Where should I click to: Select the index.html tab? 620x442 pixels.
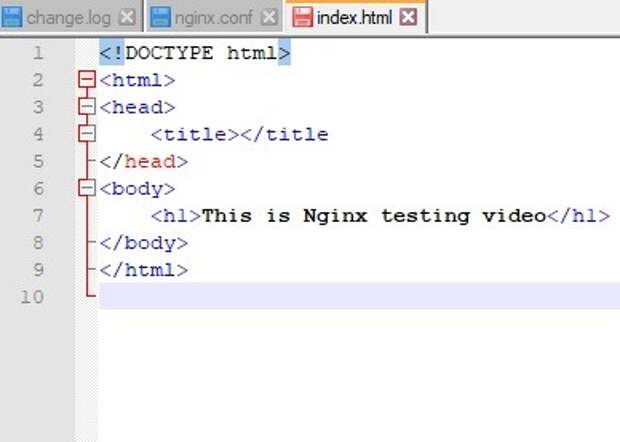pyautogui.click(x=356, y=17)
